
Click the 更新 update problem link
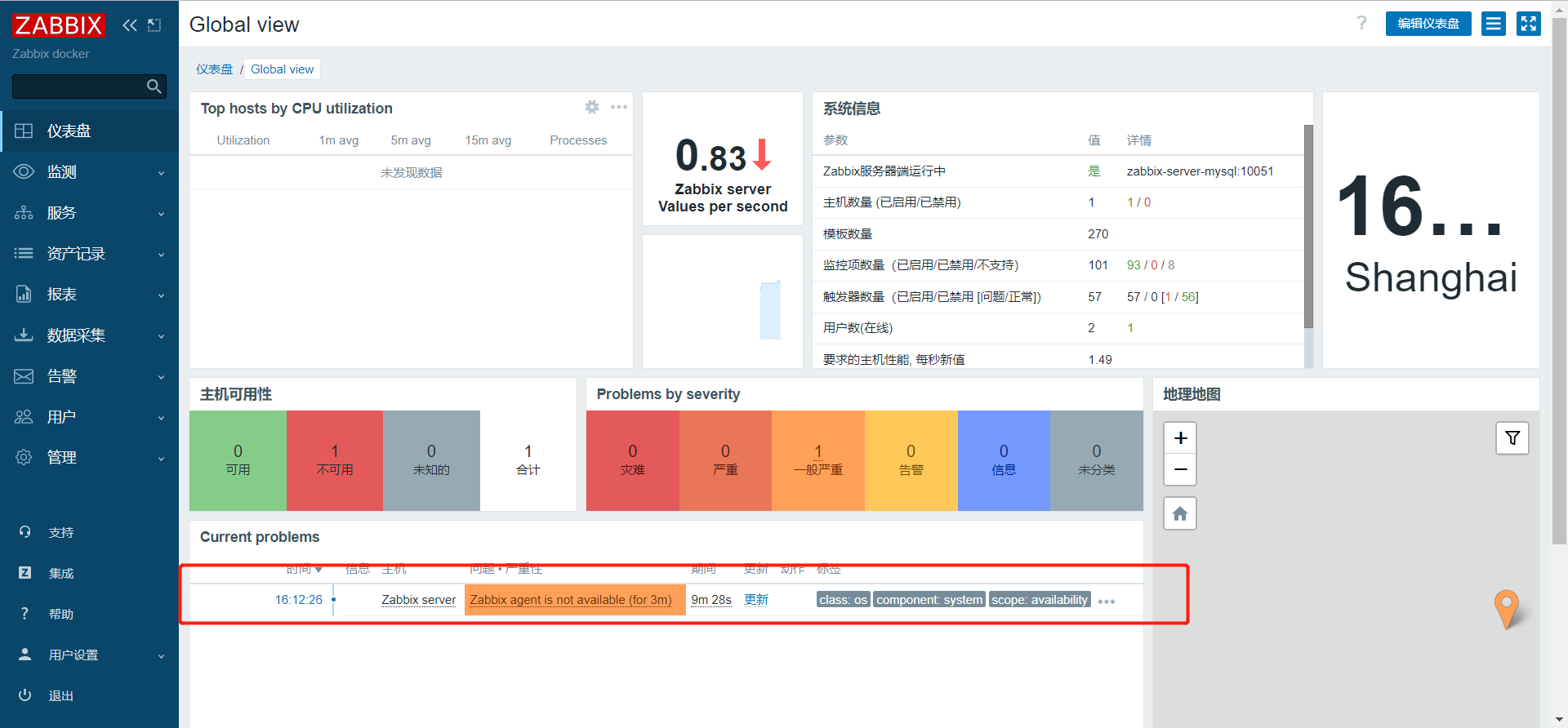click(x=756, y=600)
